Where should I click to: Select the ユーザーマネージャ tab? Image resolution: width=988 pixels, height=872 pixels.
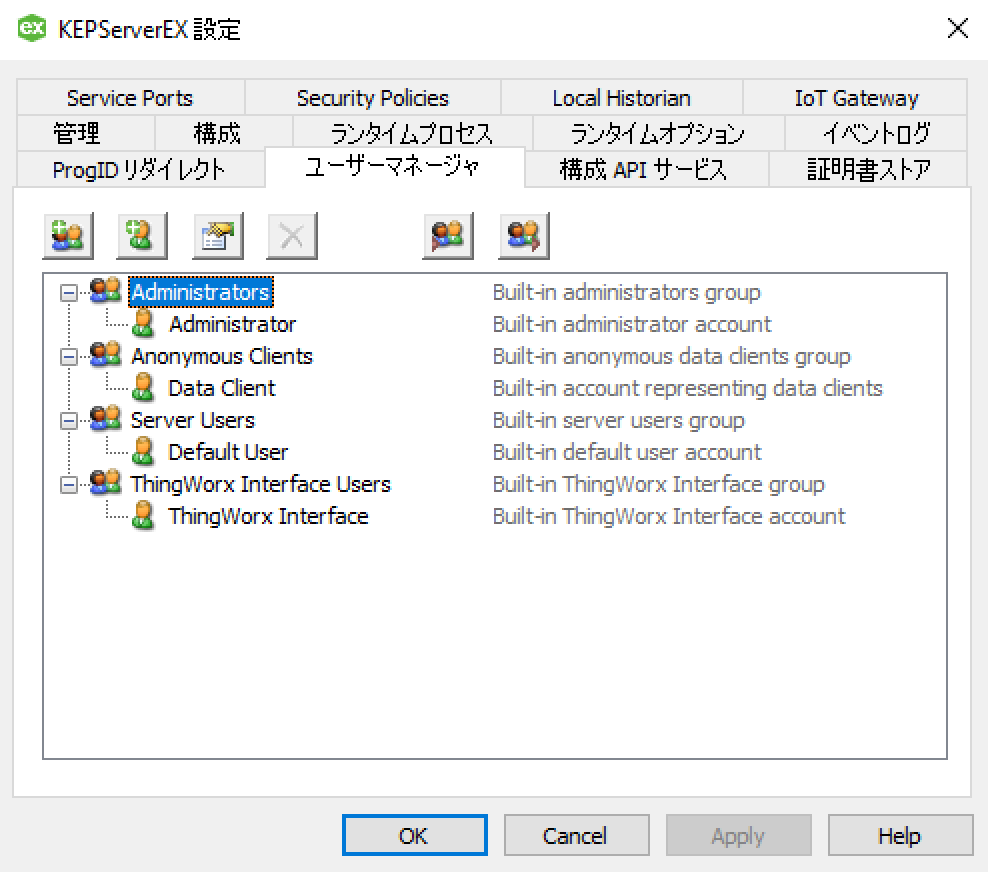point(393,167)
